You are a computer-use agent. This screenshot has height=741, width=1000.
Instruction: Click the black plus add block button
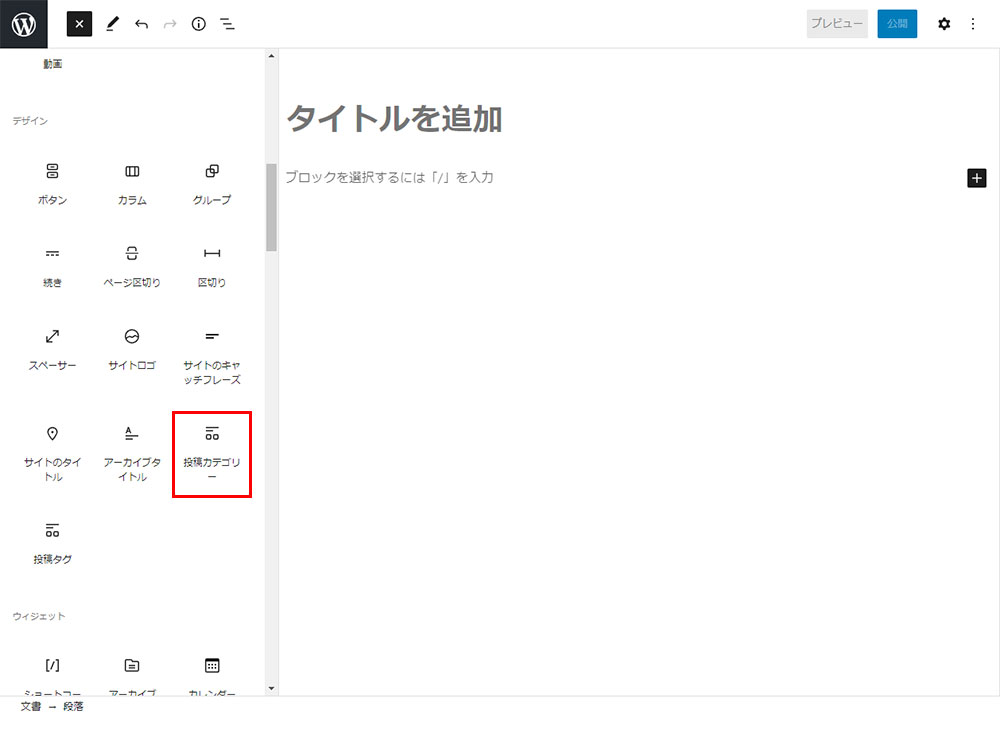pyautogui.click(x=977, y=178)
